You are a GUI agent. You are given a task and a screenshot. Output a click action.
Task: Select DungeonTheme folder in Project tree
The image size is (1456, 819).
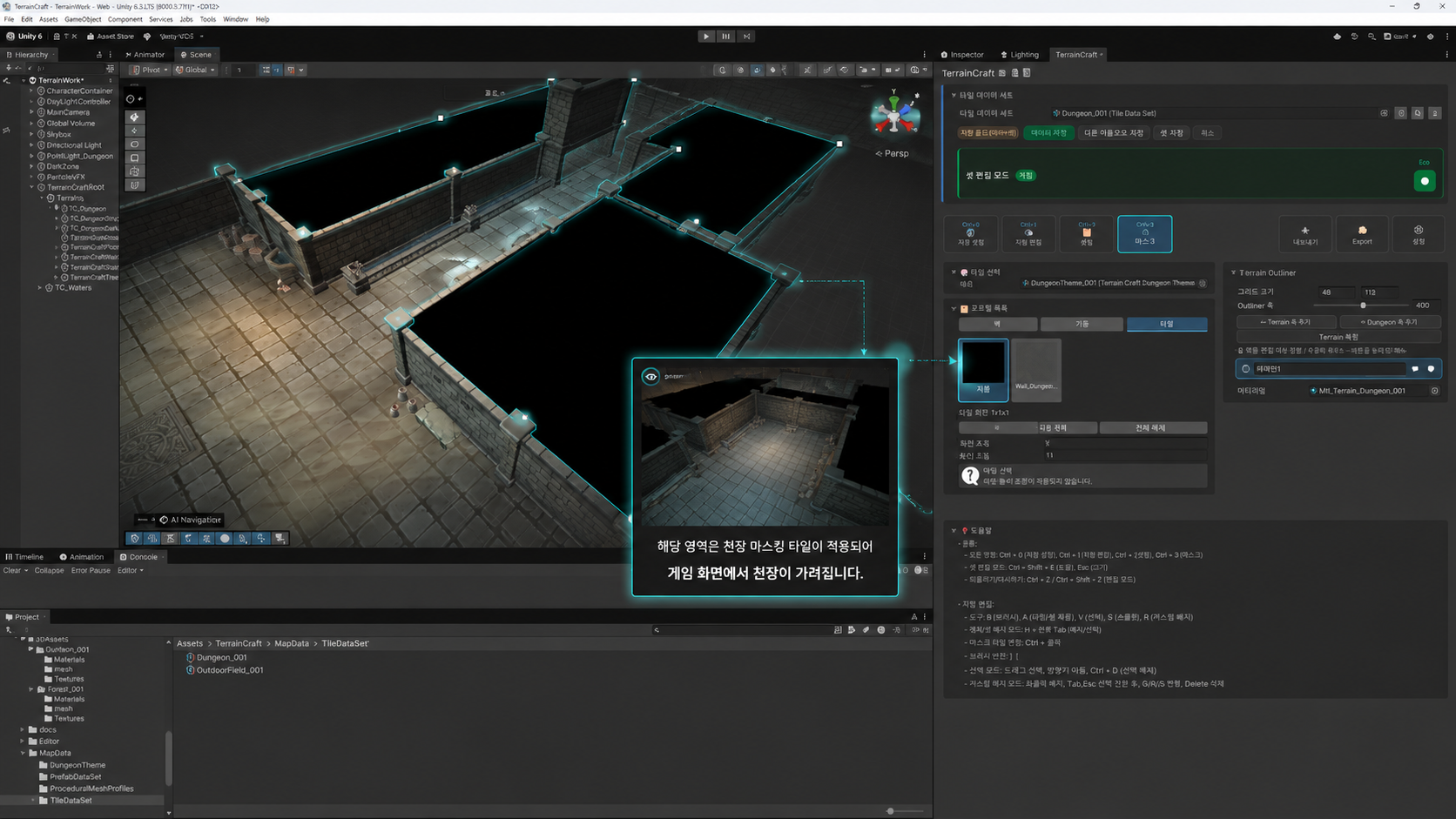[72, 765]
